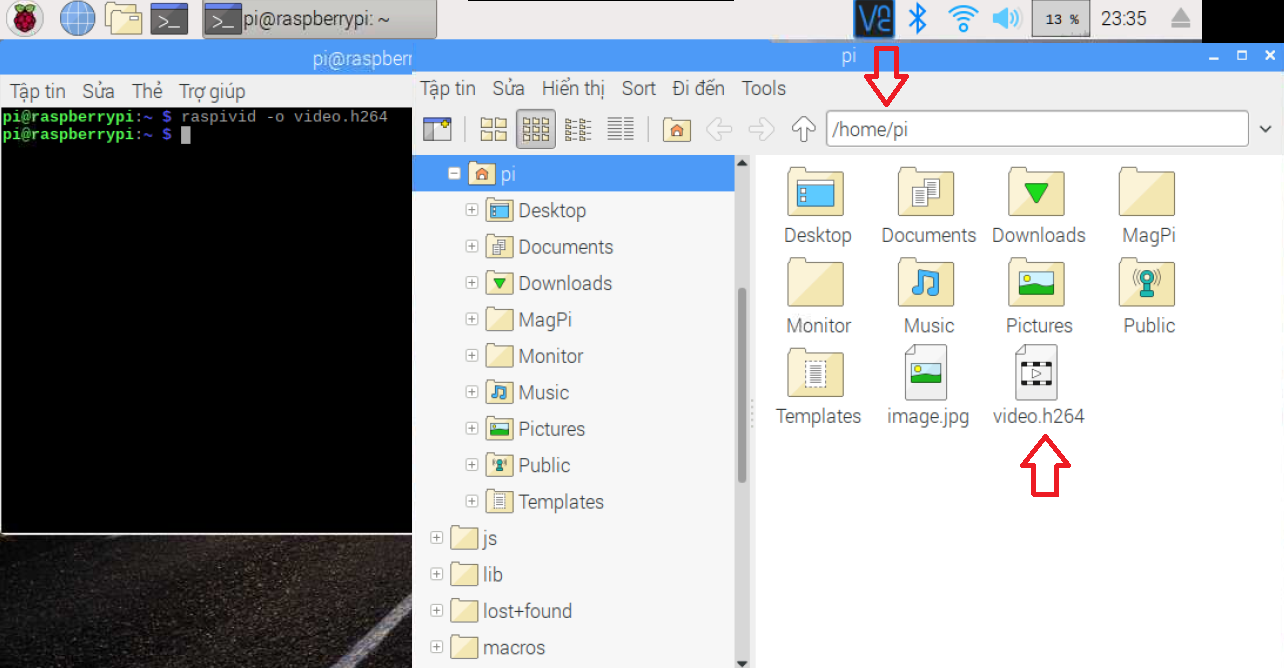
Task: Open the Wi-Fi networks tray icon
Action: [963, 18]
